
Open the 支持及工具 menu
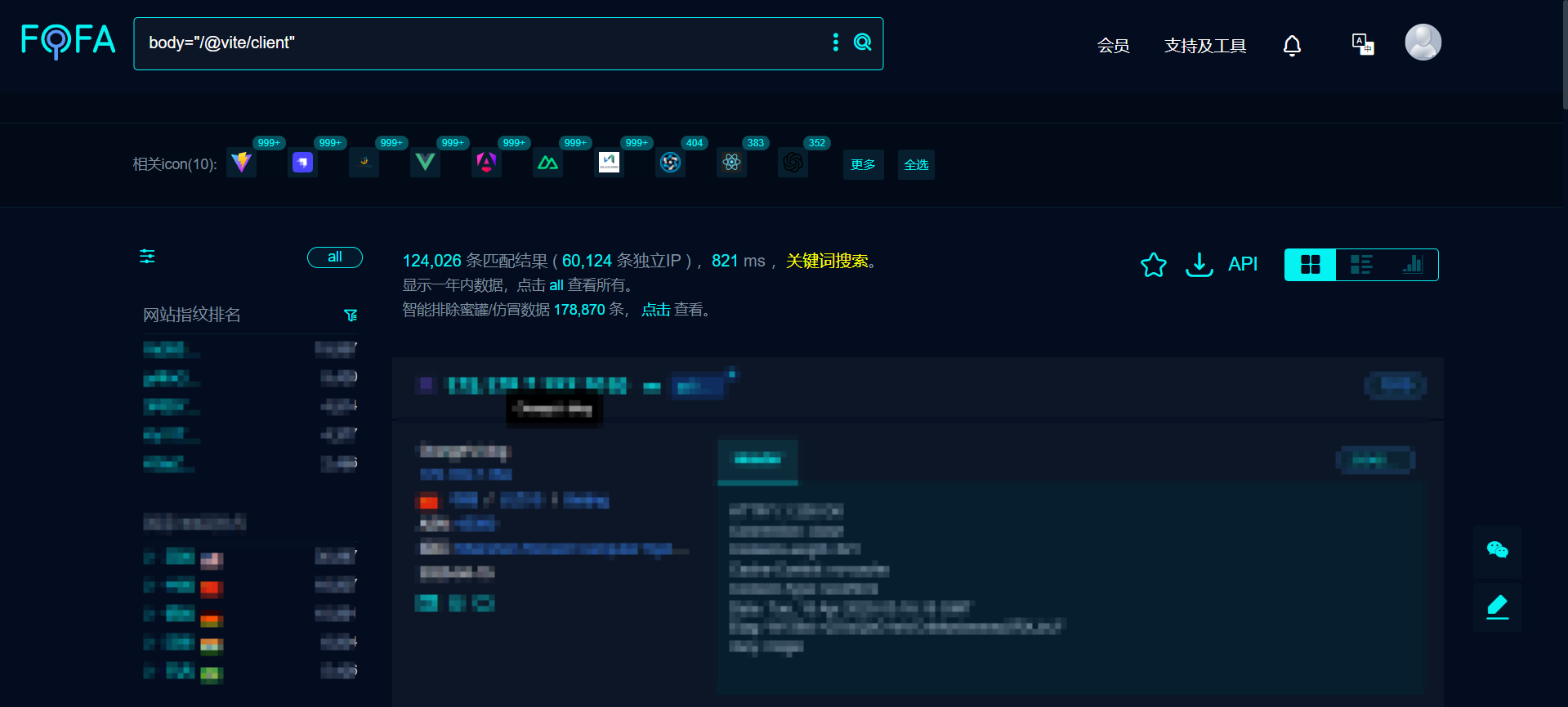point(1204,46)
